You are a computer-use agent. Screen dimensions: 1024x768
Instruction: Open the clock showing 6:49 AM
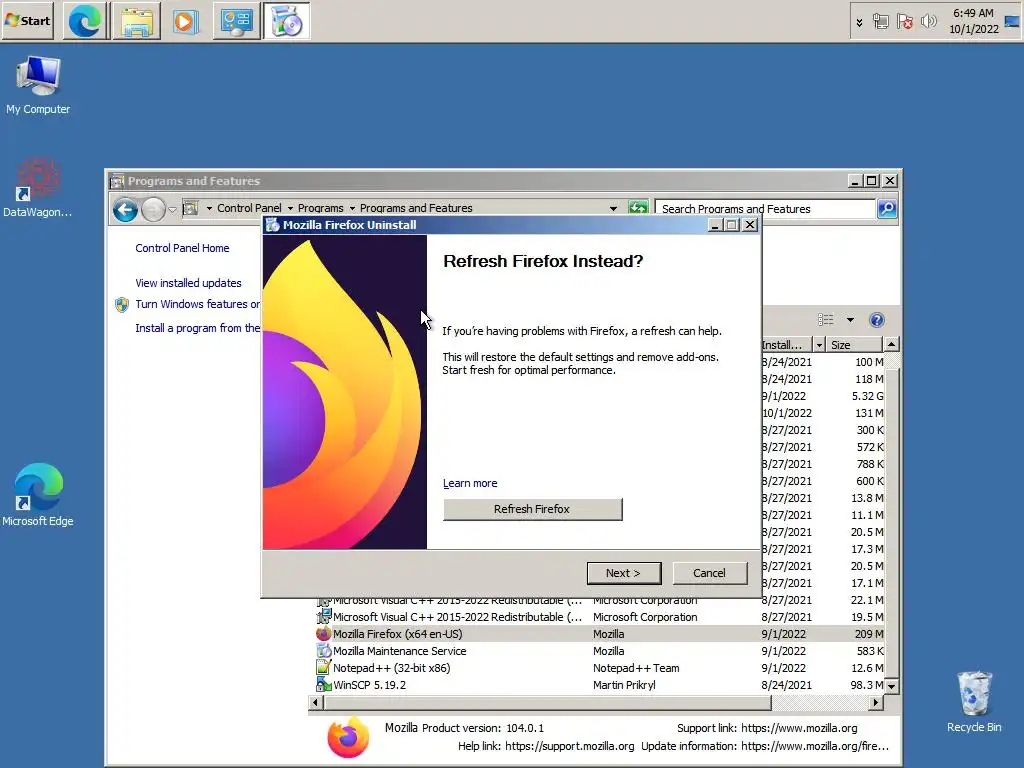[x=974, y=21]
